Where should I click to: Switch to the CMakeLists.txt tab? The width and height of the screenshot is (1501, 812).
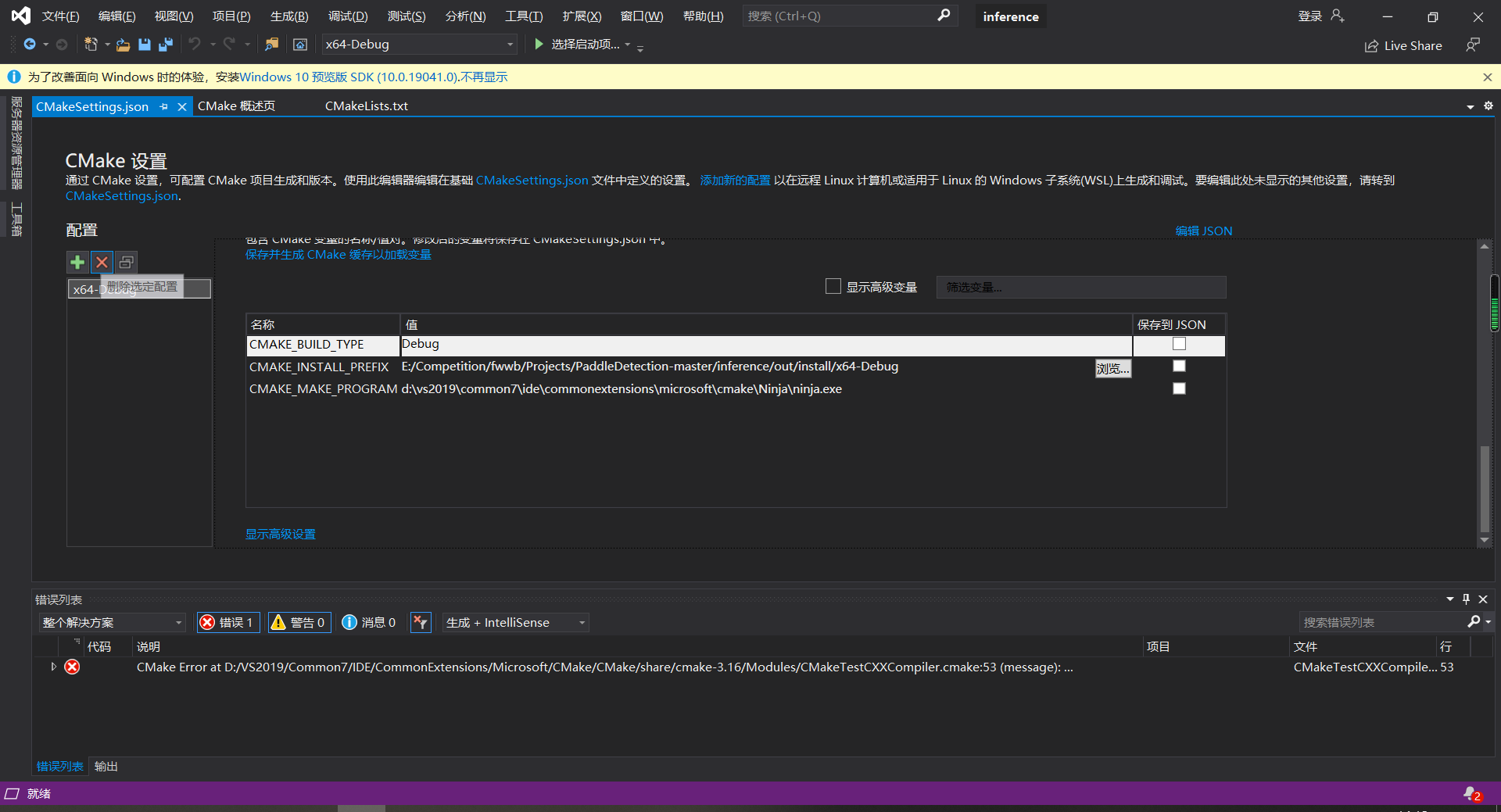tap(367, 106)
